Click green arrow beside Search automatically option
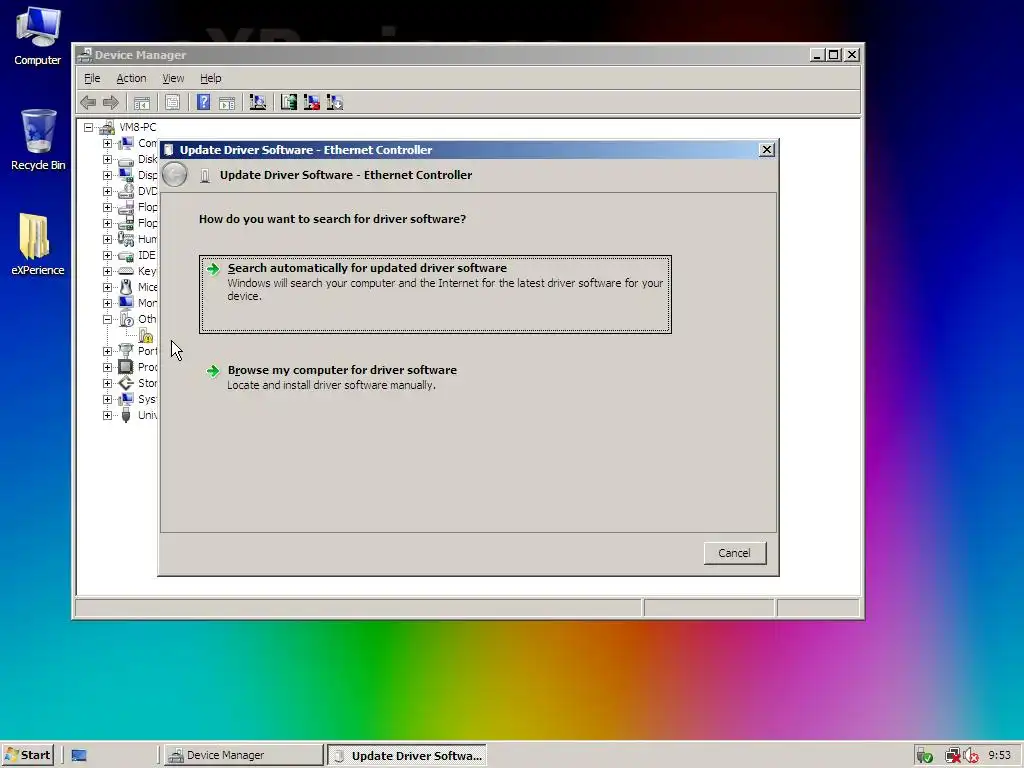1024x768 pixels. tap(213, 268)
